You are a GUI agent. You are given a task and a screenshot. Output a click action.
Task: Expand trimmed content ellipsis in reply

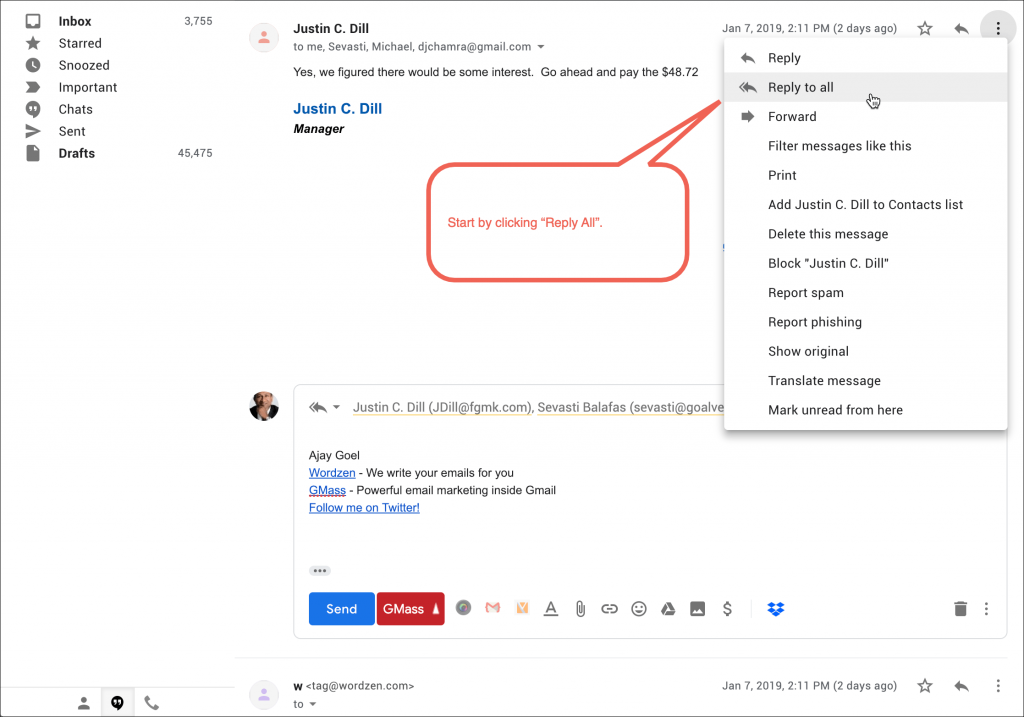(319, 570)
